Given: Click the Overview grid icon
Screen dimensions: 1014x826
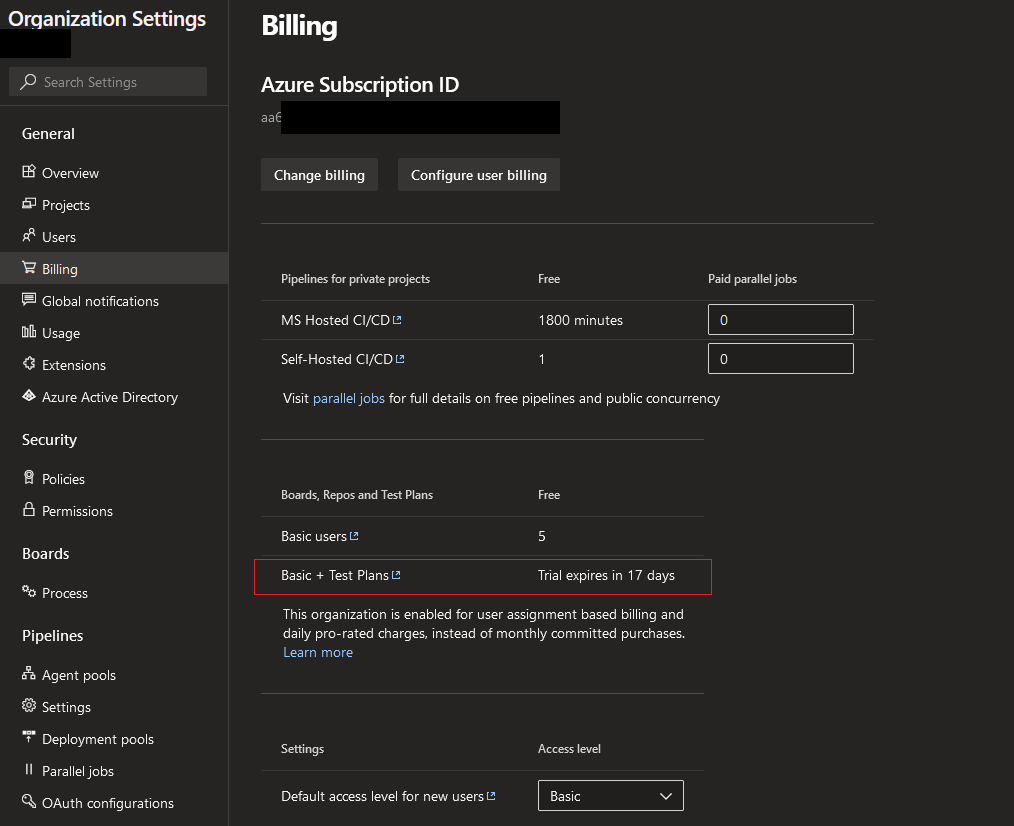Looking at the screenshot, I should 28,171.
